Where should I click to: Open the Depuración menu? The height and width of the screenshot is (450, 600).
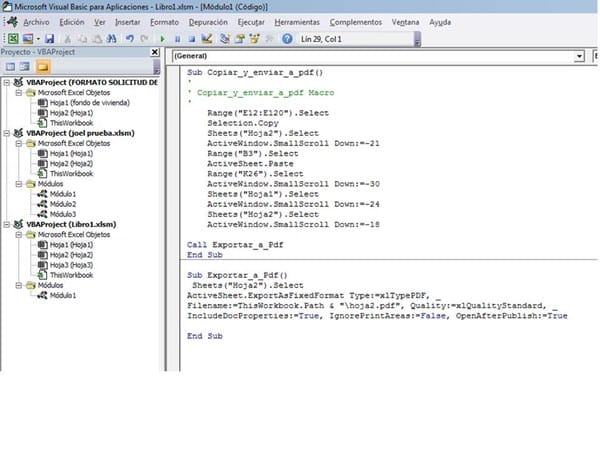click(208, 20)
